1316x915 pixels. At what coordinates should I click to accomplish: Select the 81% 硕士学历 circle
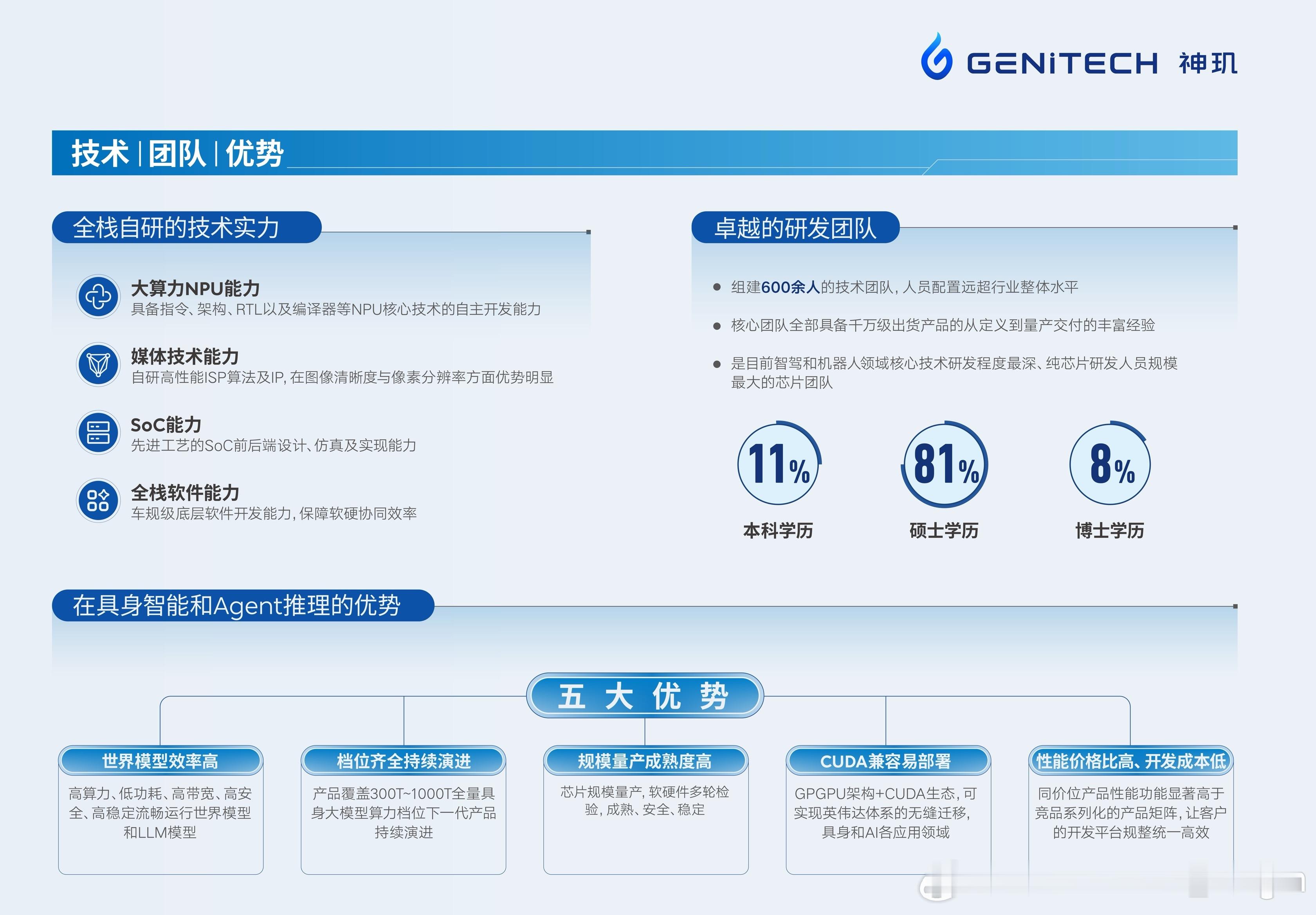[945, 464]
